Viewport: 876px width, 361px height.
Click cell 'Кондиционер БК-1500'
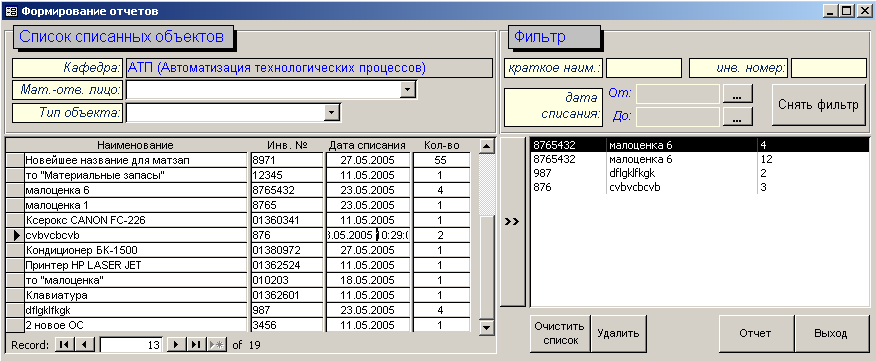tap(136, 250)
